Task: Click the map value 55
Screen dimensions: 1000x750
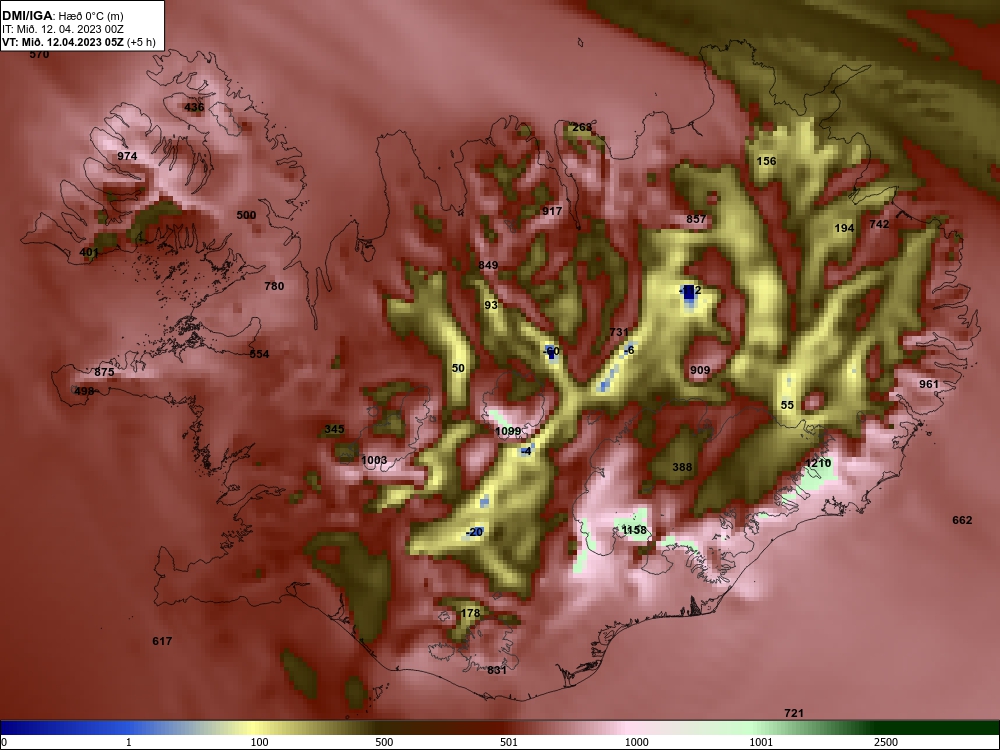Action: pos(787,406)
